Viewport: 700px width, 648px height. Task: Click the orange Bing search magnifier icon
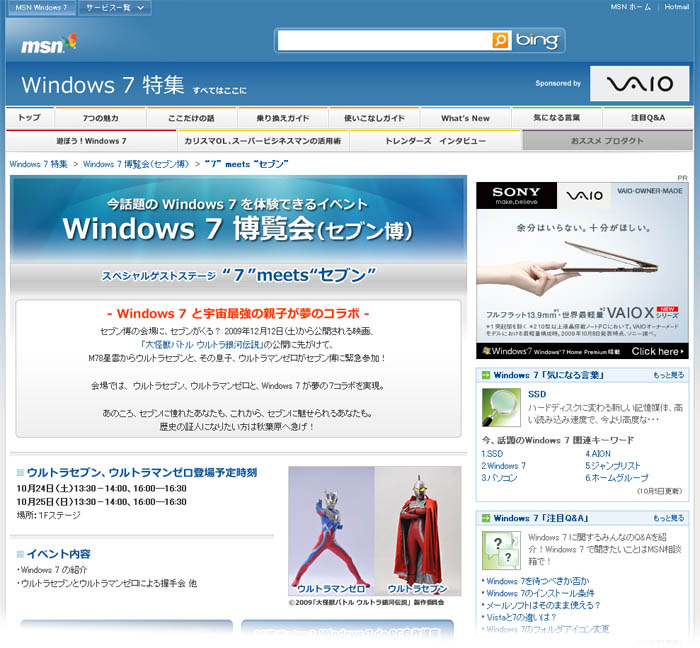coord(500,40)
